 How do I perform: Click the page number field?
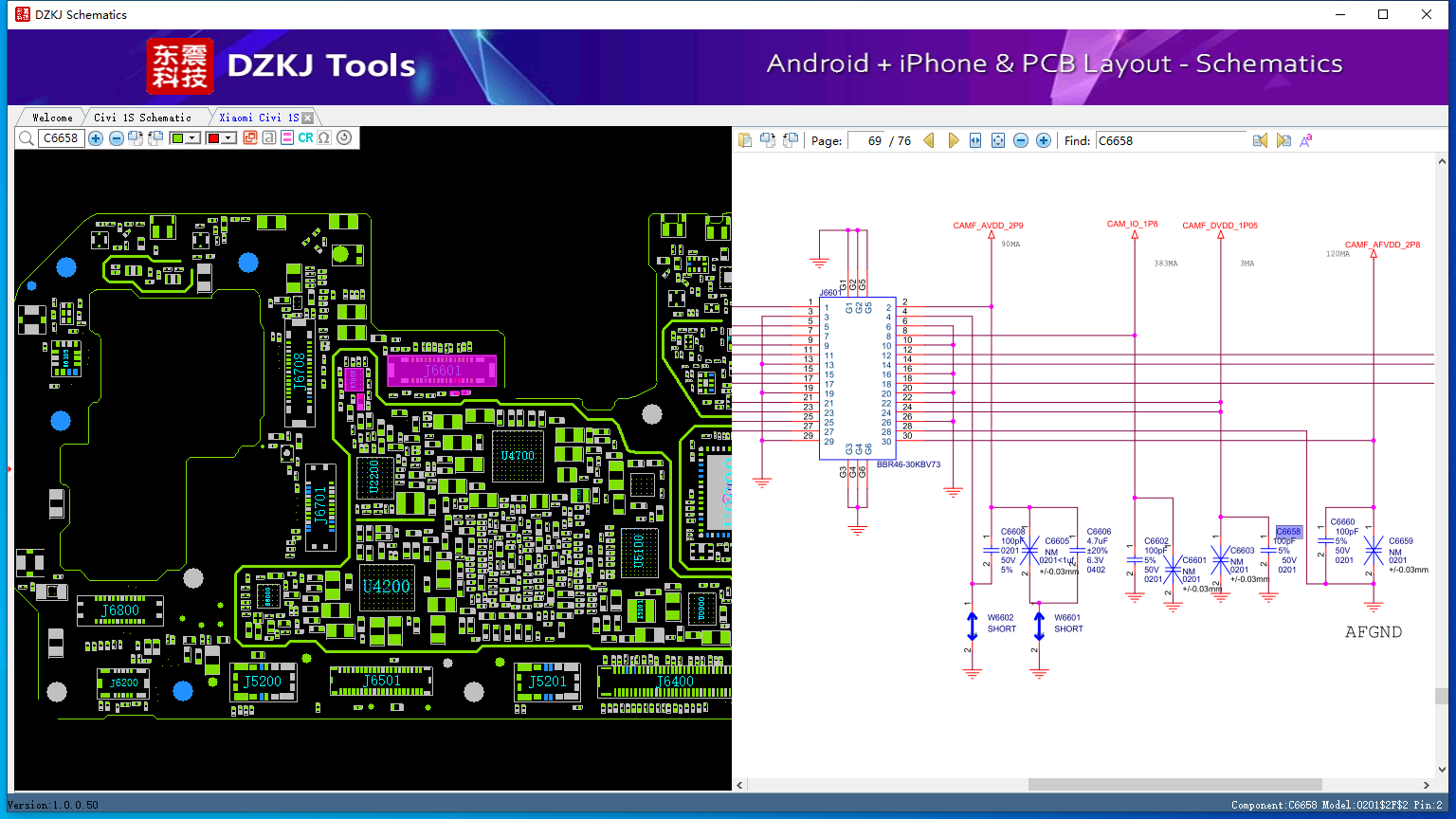tap(865, 140)
